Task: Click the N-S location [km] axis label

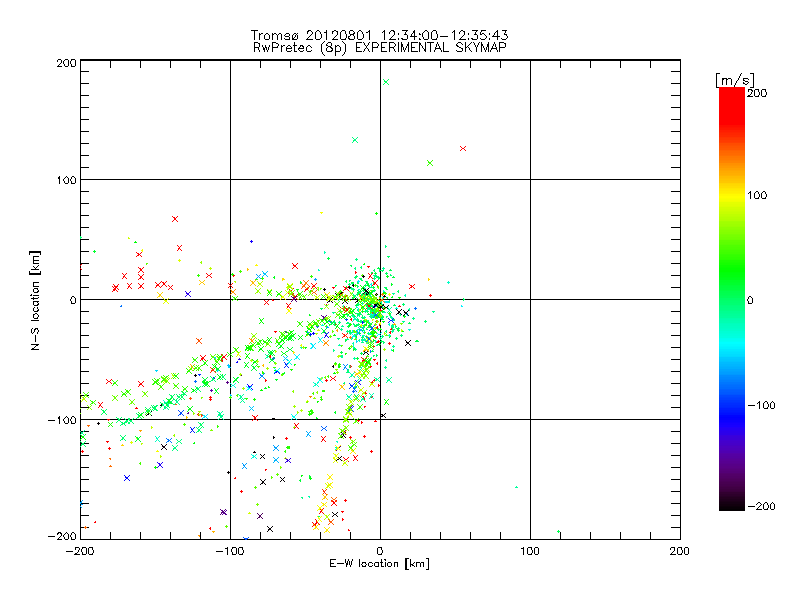Action: (x=35, y=301)
